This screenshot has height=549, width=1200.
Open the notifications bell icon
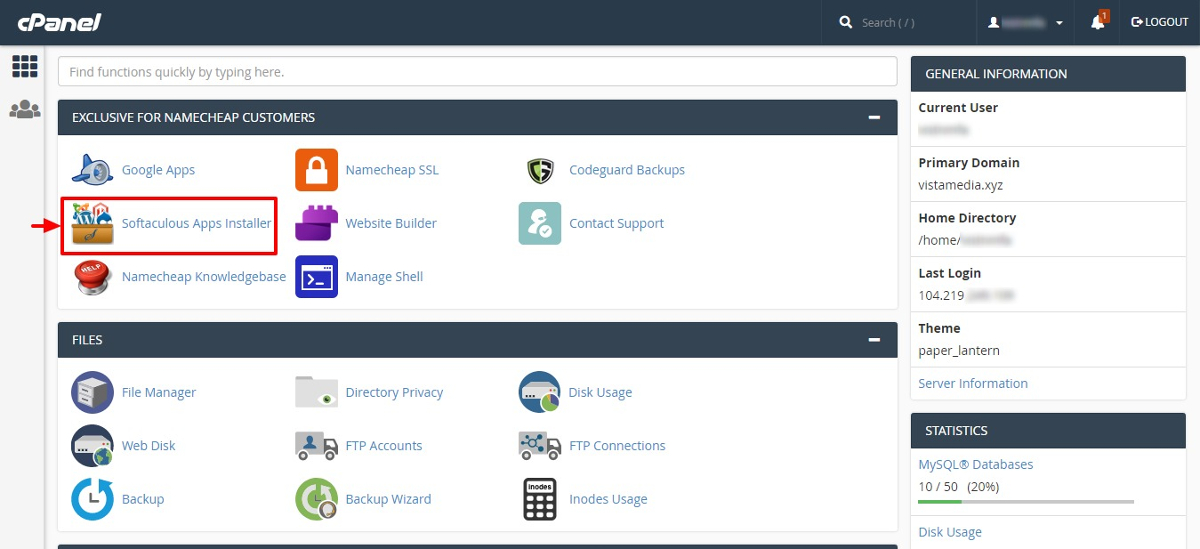click(1098, 22)
